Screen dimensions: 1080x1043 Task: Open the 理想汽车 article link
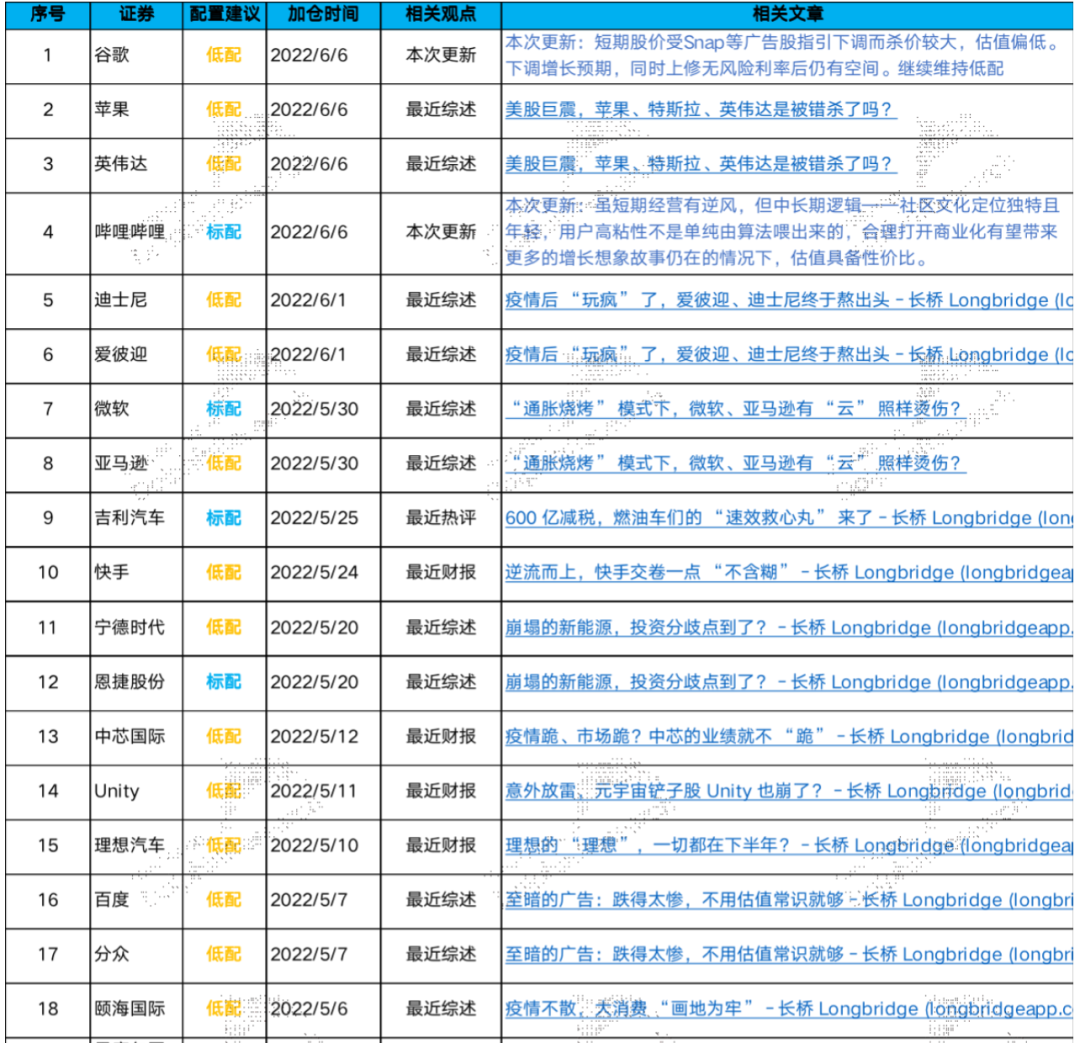point(789,845)
